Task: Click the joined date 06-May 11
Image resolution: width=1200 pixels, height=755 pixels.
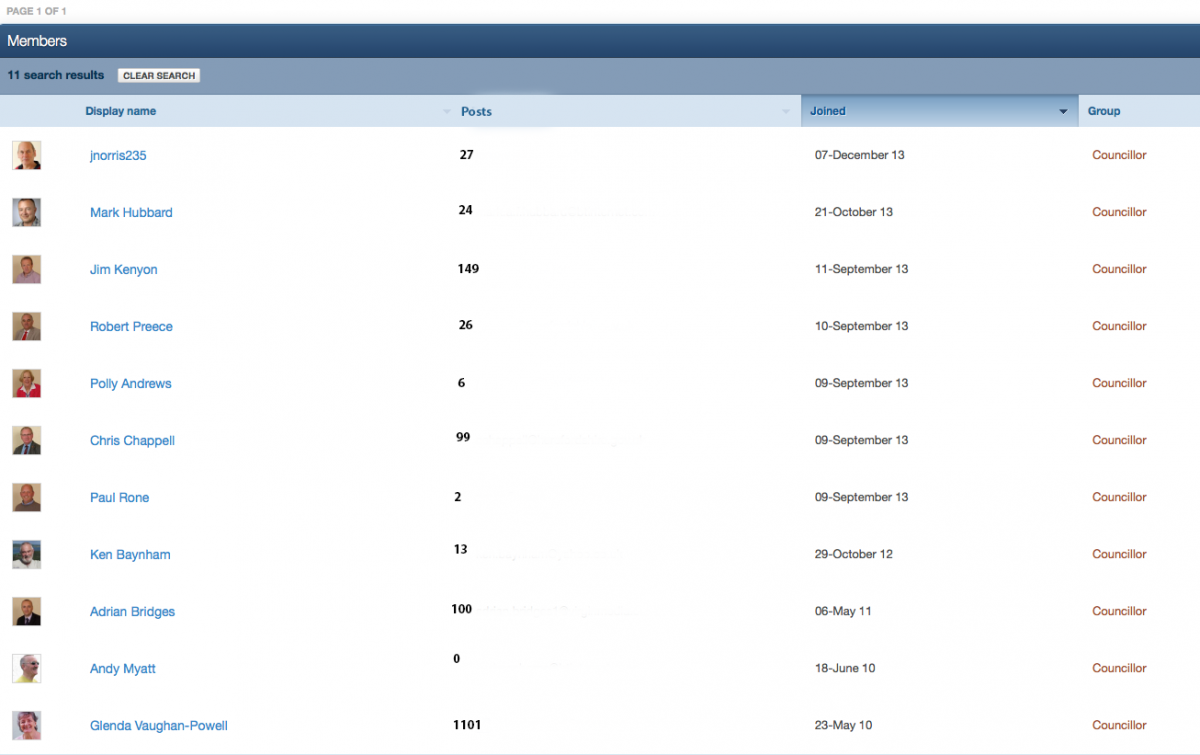Action: click(843, 611)
